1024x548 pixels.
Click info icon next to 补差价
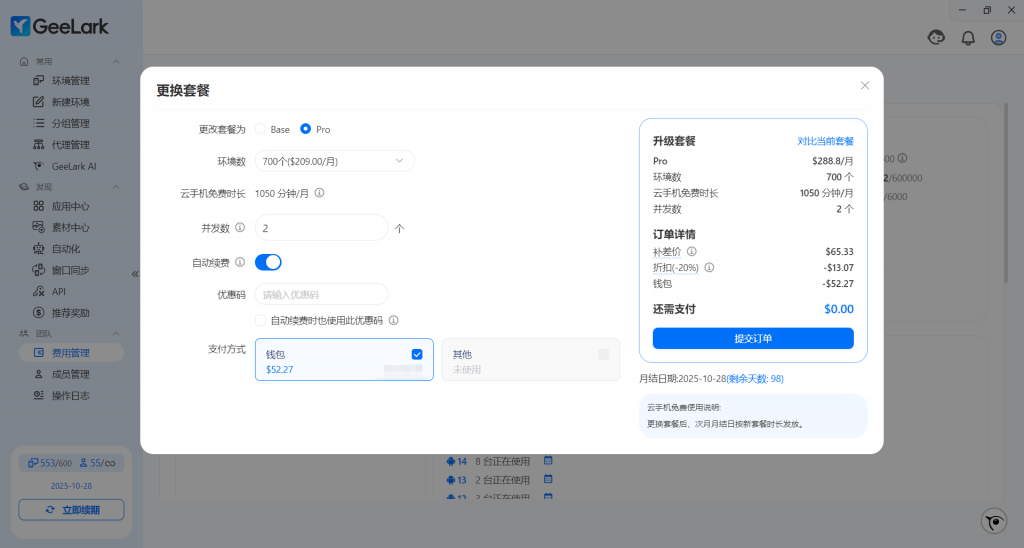(x=692, y=252)
